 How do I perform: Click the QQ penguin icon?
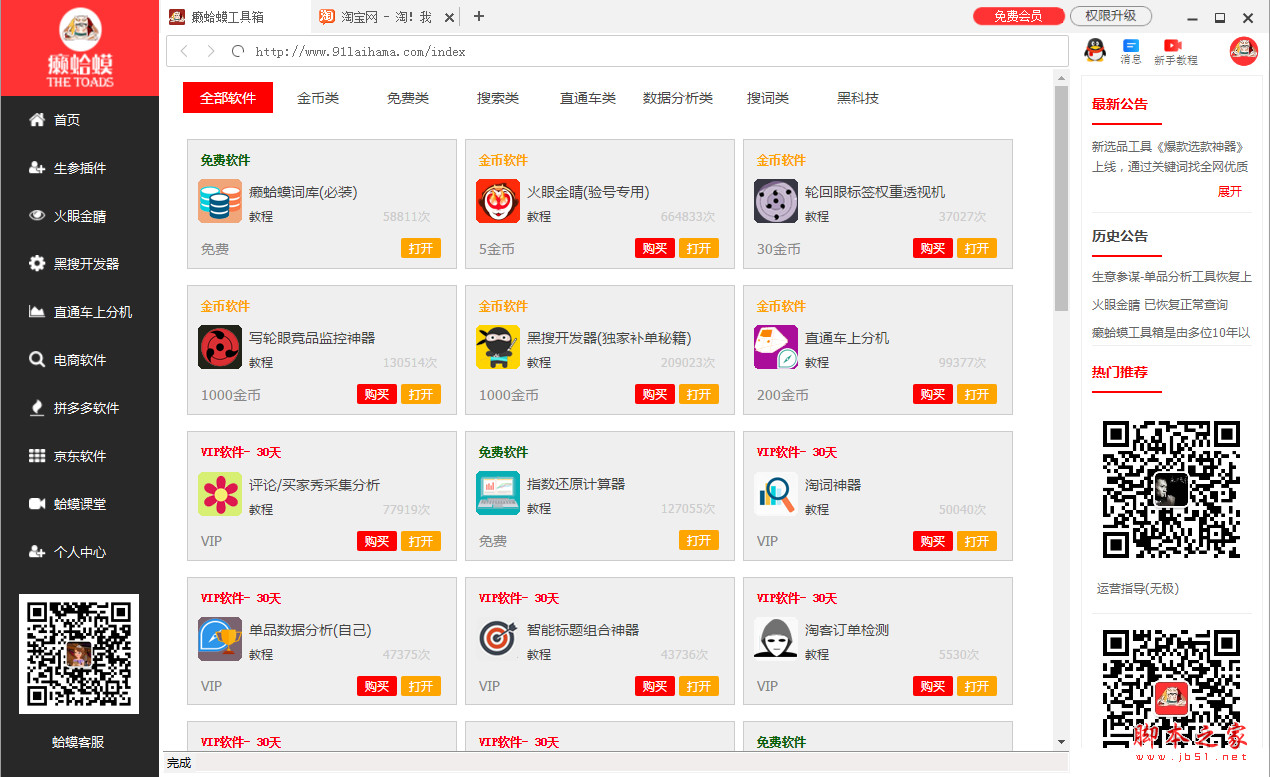click(1095, 49)
